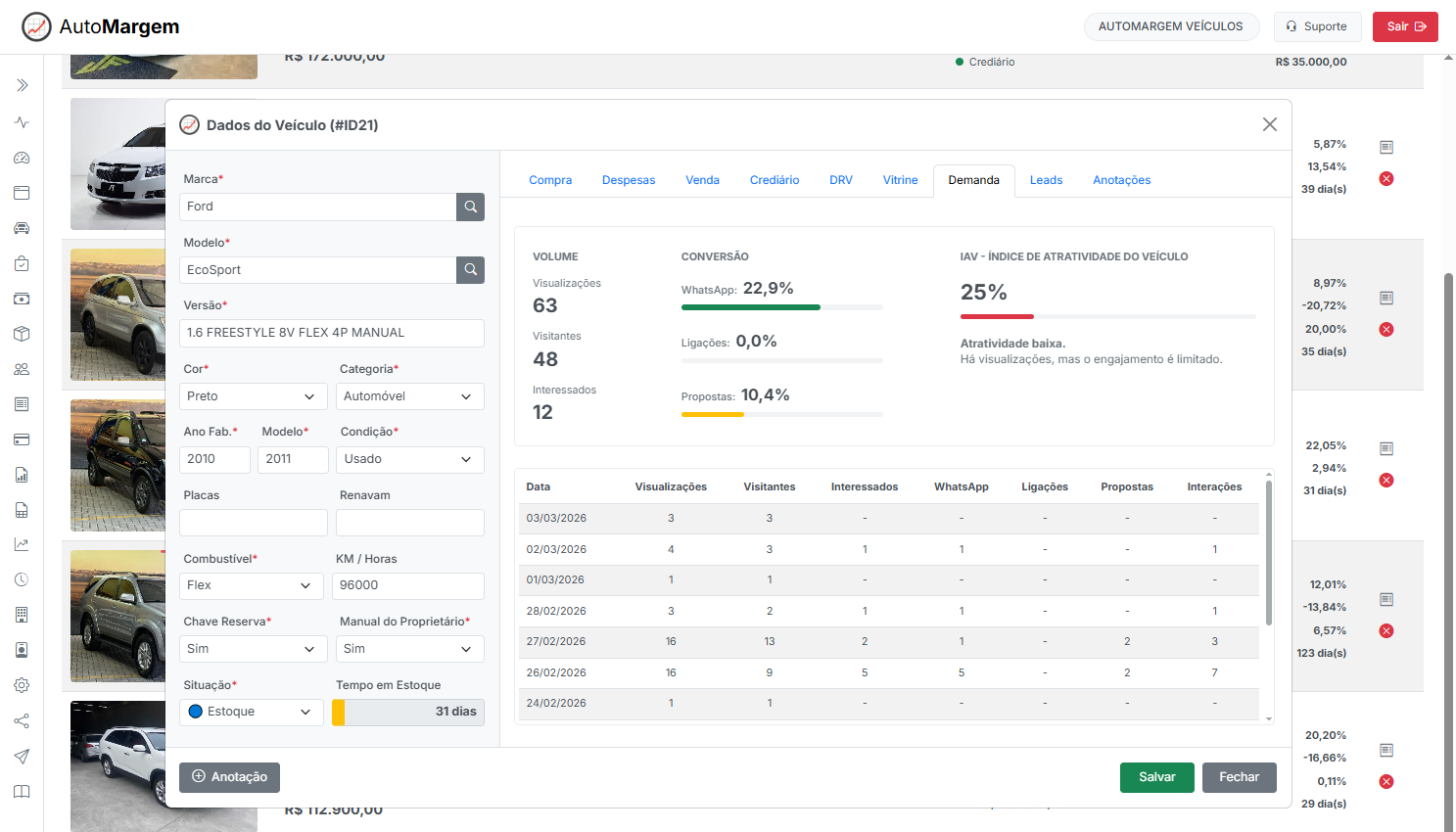Close the Dados do Veículo dialog

(1269, 124)
